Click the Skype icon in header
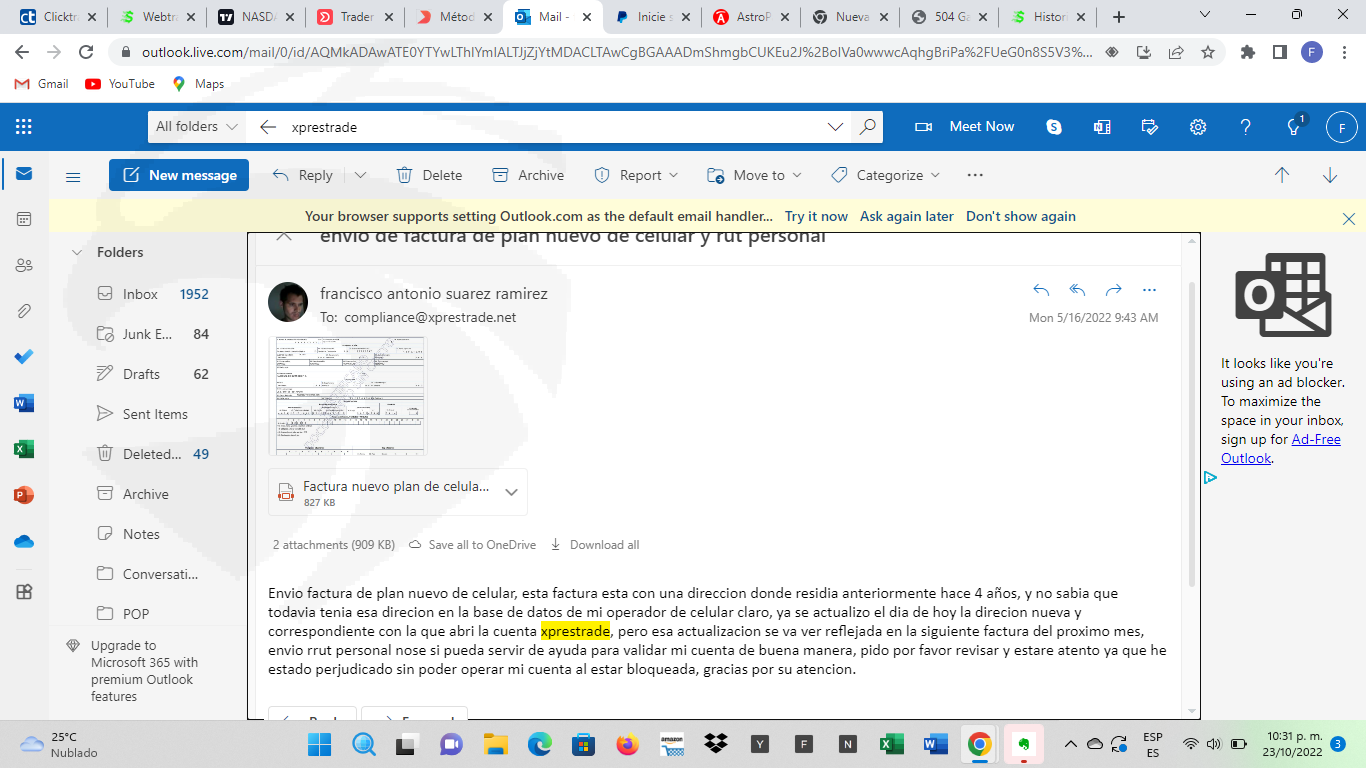 coord(1054,127)
